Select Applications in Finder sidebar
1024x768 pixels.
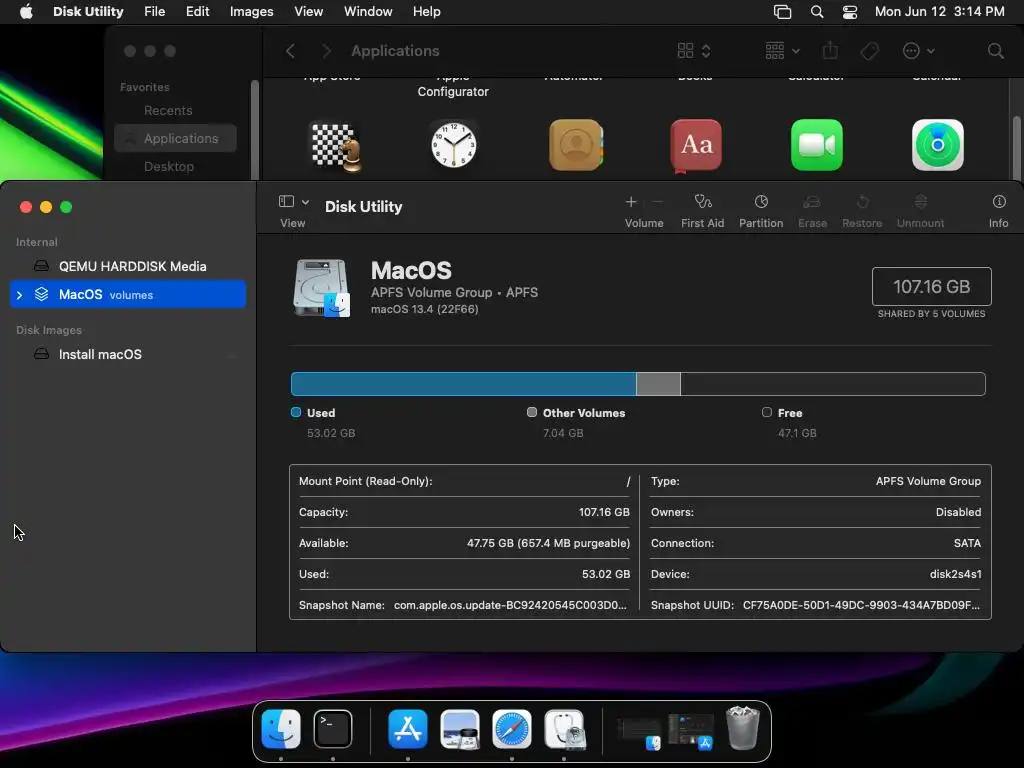coord(175,138)
